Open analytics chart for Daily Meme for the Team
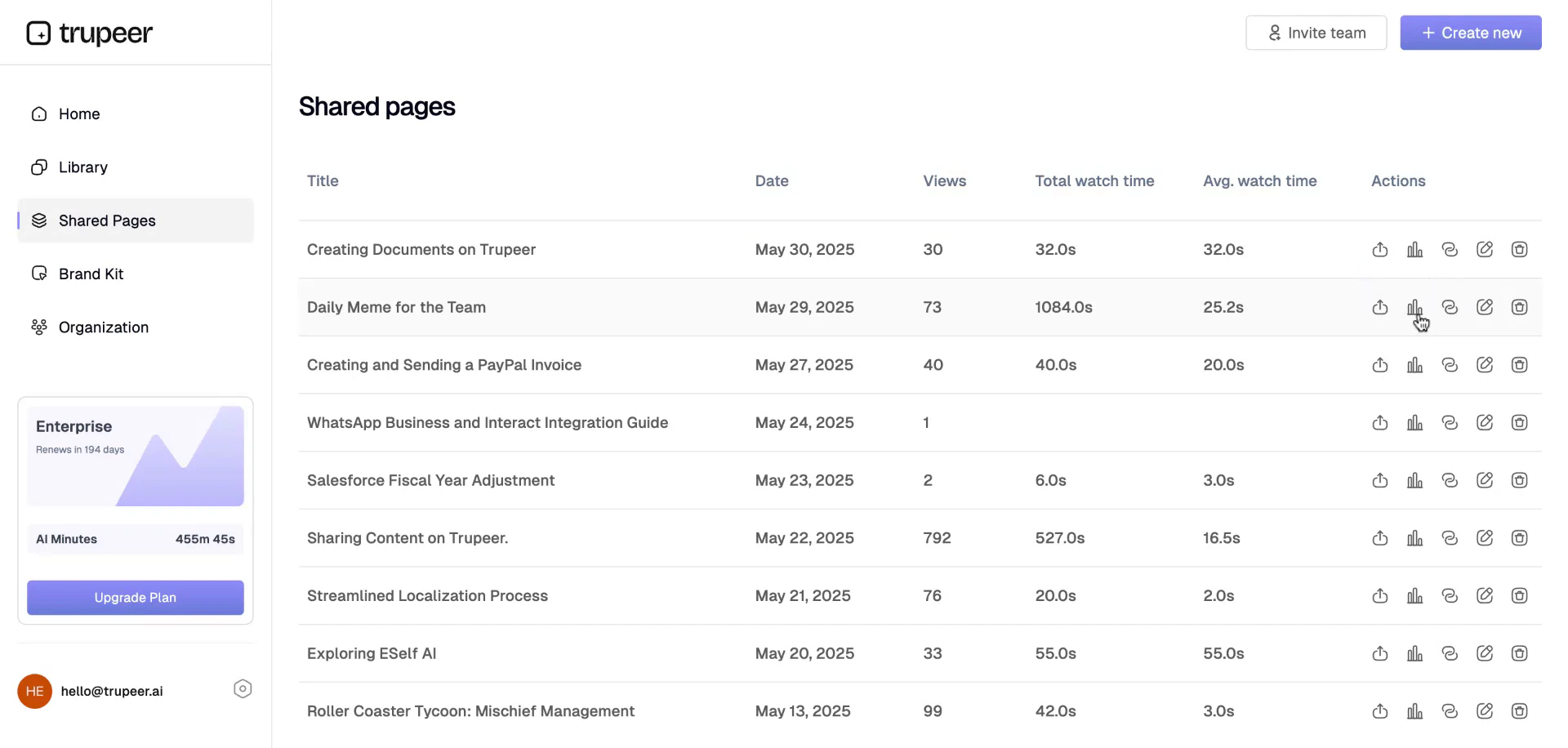 pyautogui.click(x=1414, y=308)
